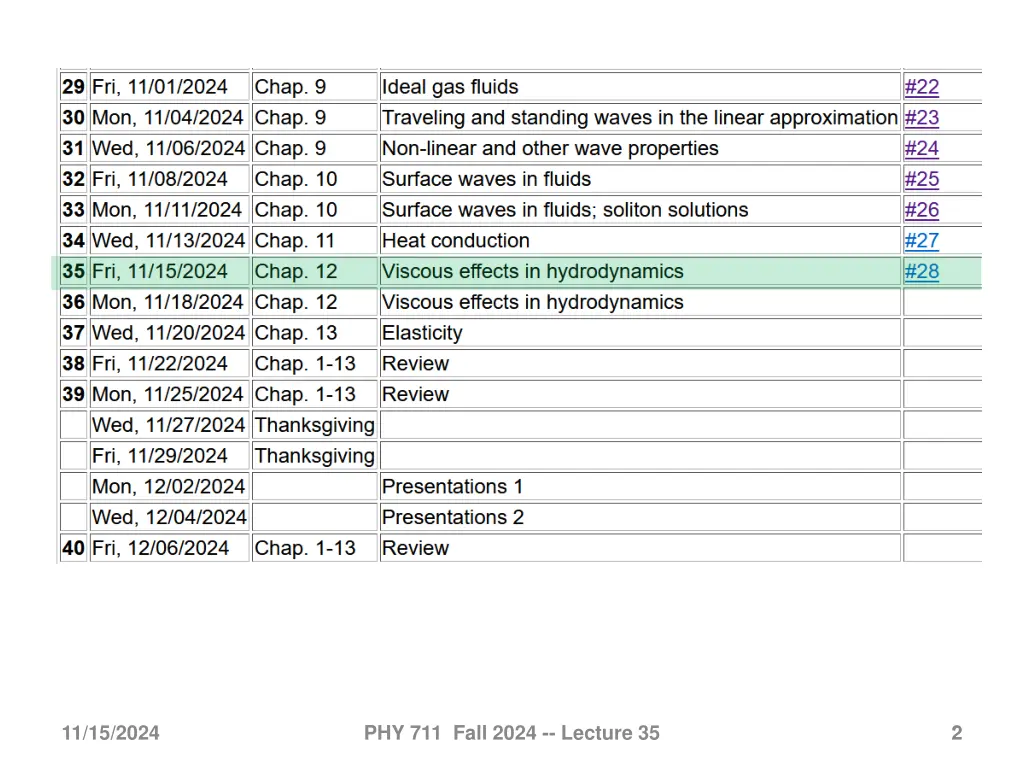The image size is (1024, 768).
Task: Select the 'Fri, 12/06/2024' date cell
Action: point(160,549)
